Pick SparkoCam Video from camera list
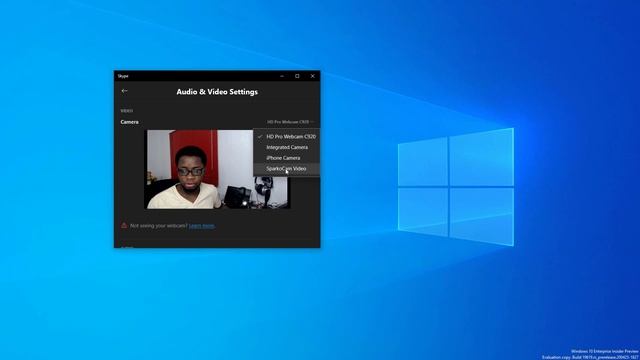 point(287,169)
